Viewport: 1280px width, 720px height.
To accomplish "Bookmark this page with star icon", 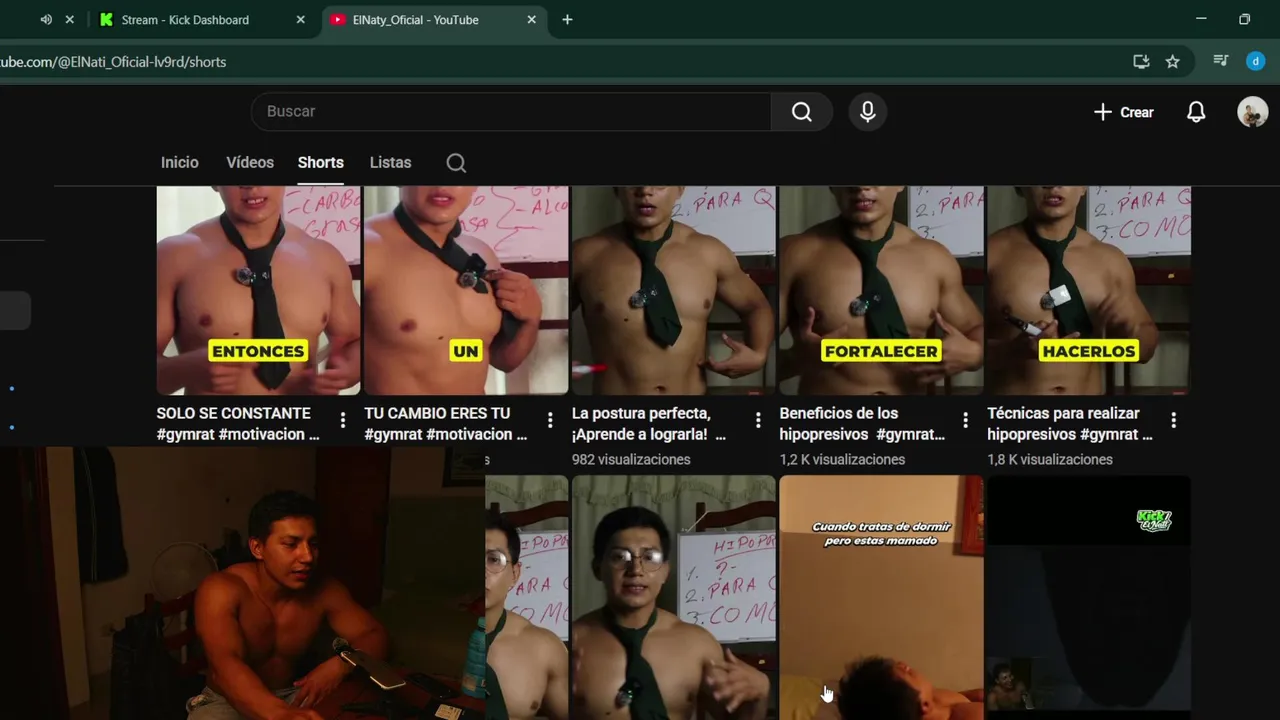I will tap(1172, 62).
